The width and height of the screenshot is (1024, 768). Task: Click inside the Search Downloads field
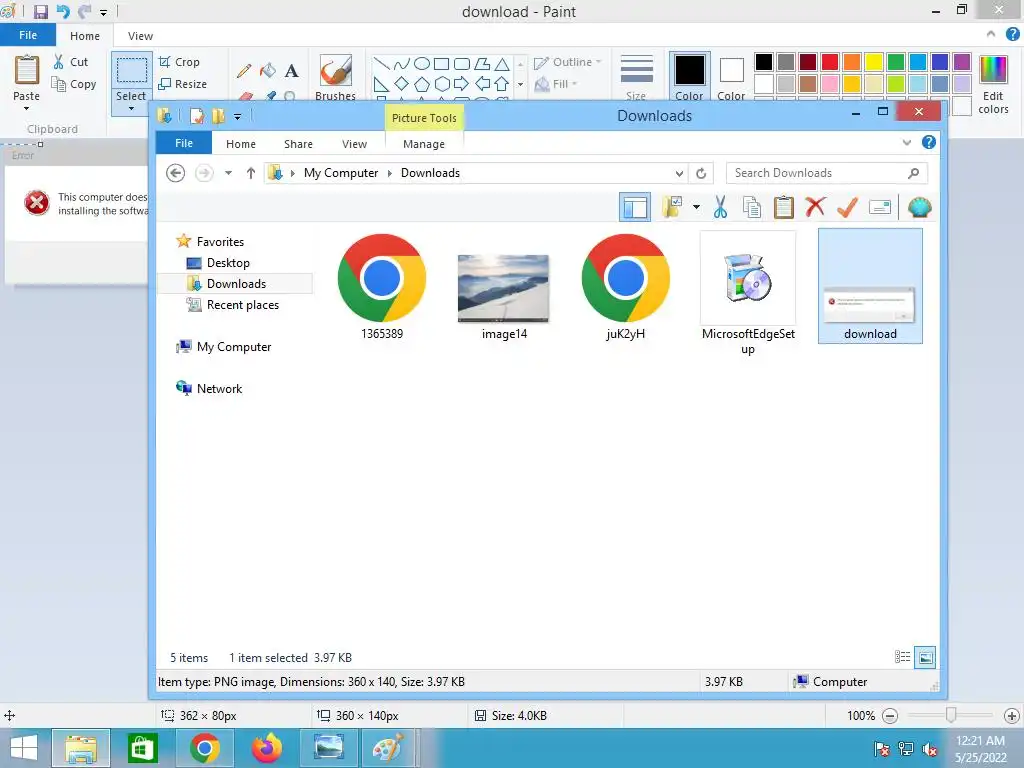(x=826, y=173)
